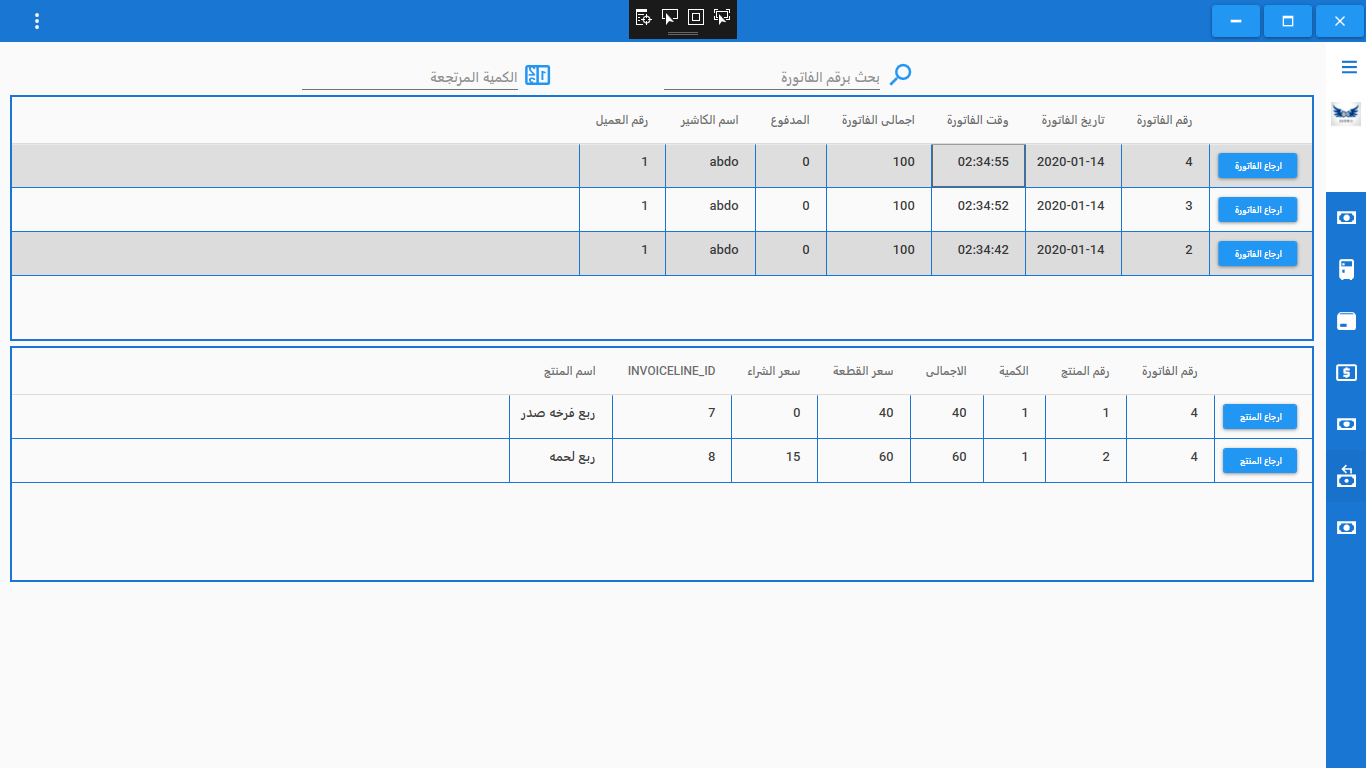Select total 100 in invoice 4 row

pos(879,165)
